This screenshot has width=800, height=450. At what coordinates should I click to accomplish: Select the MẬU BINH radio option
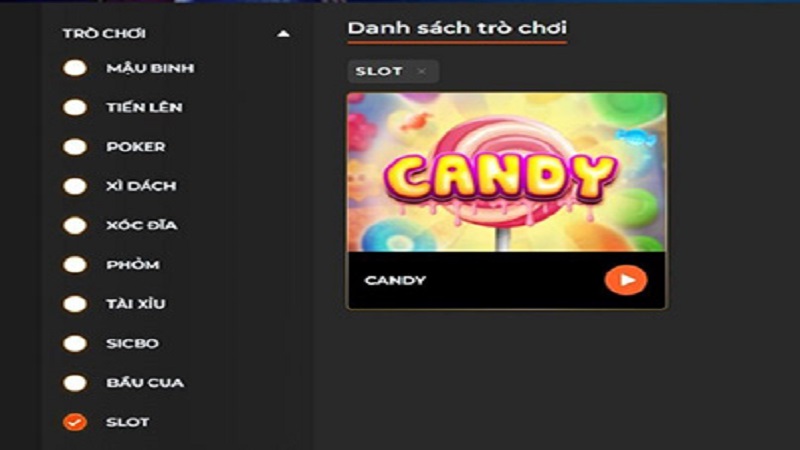(75, 68)
